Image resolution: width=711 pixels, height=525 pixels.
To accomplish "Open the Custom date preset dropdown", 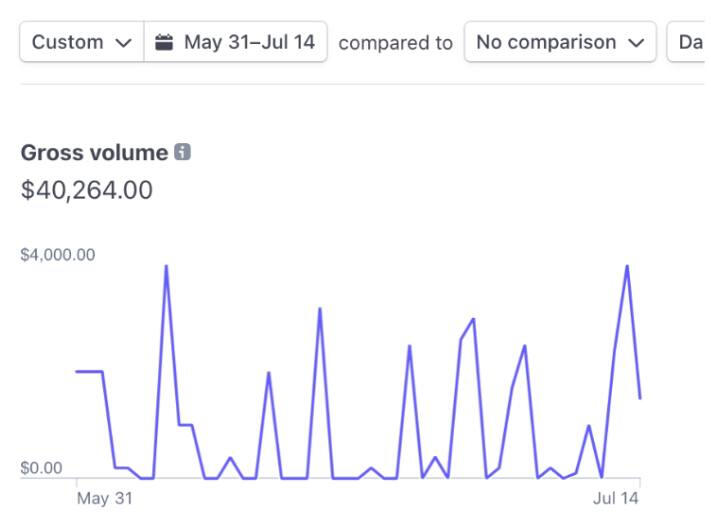I will [x=81, y=42].
